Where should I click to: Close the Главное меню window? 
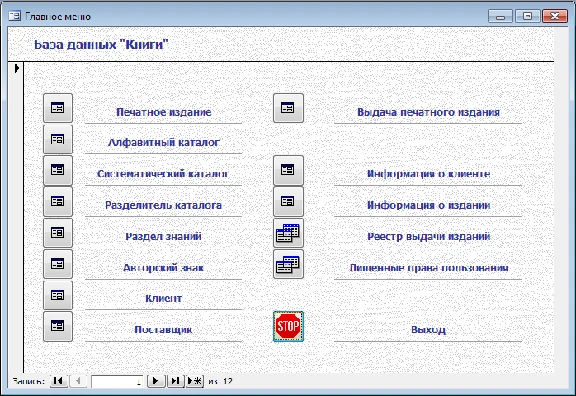click(555, 16)
